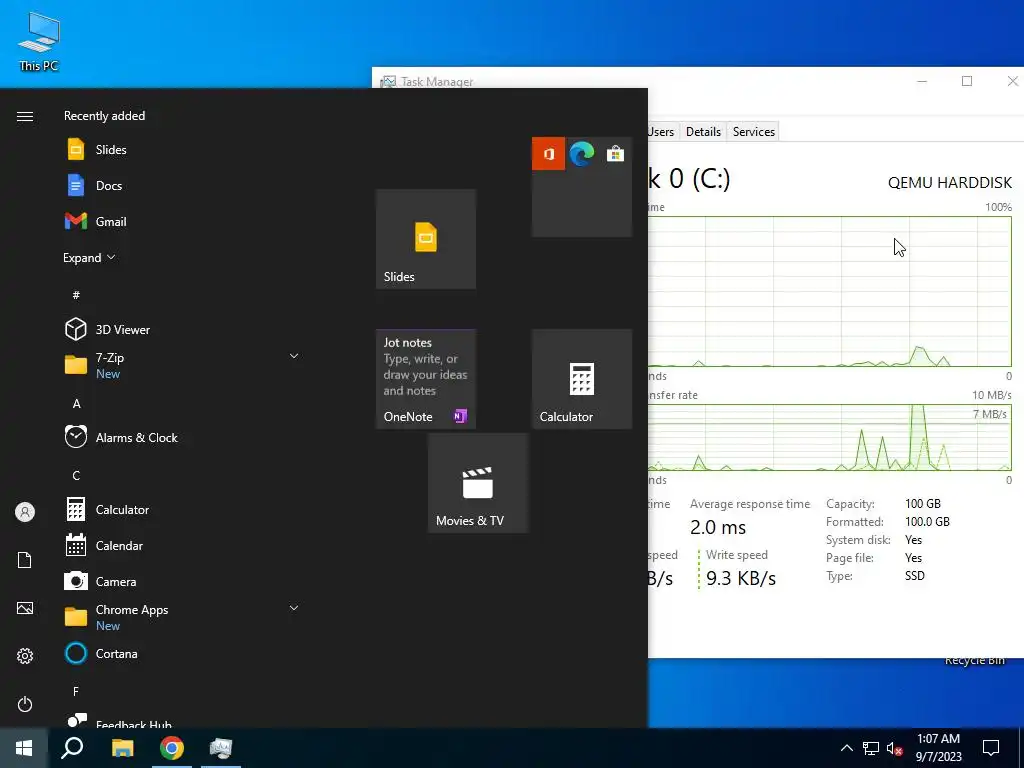Click the taskbar search icon

coord(72,748)
